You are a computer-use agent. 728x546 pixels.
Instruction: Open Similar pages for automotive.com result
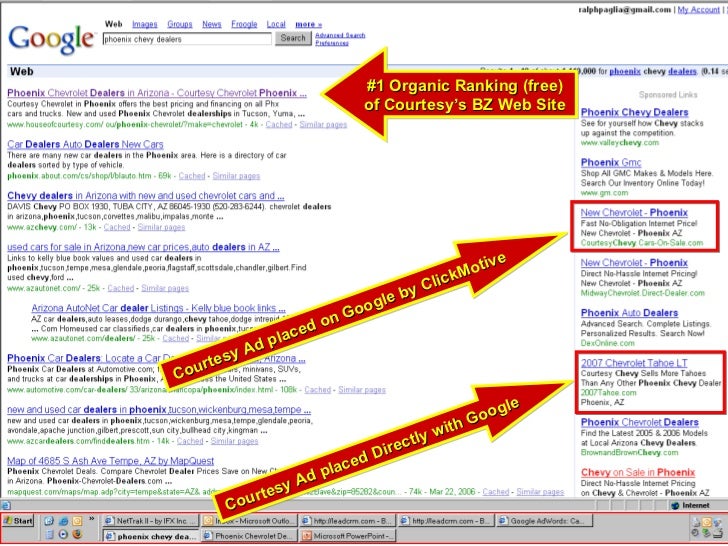362,390
